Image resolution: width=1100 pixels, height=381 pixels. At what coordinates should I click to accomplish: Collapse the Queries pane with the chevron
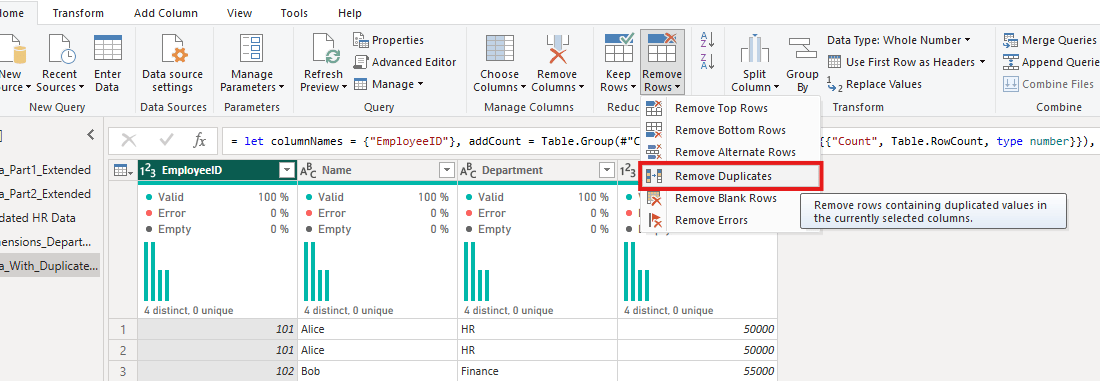coord(90,134)
